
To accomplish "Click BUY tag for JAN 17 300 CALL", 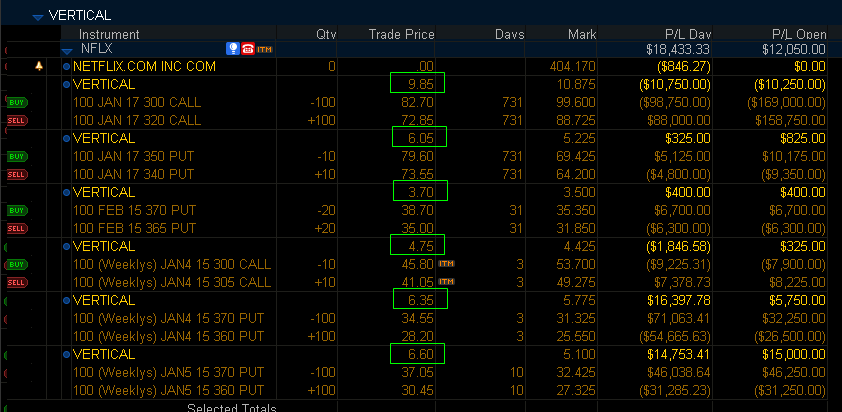I will coord(17,102).
